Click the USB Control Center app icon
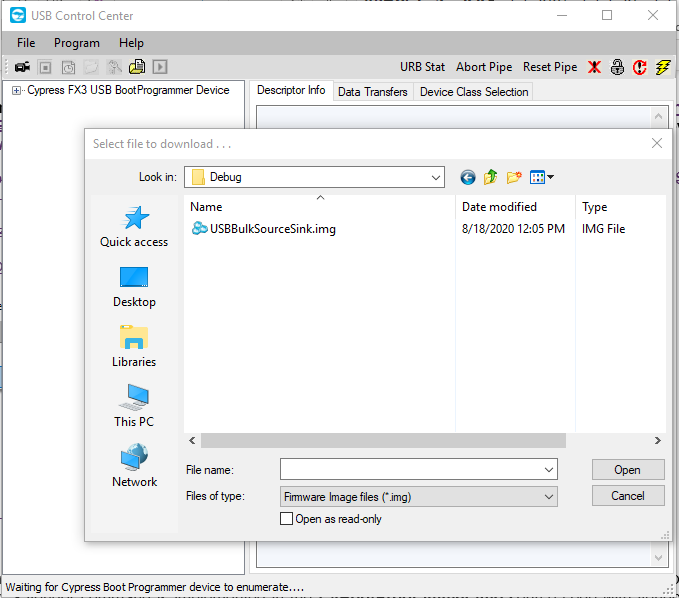Image resolution: width=679 pixels, height=598 pixels. point(18,16)
